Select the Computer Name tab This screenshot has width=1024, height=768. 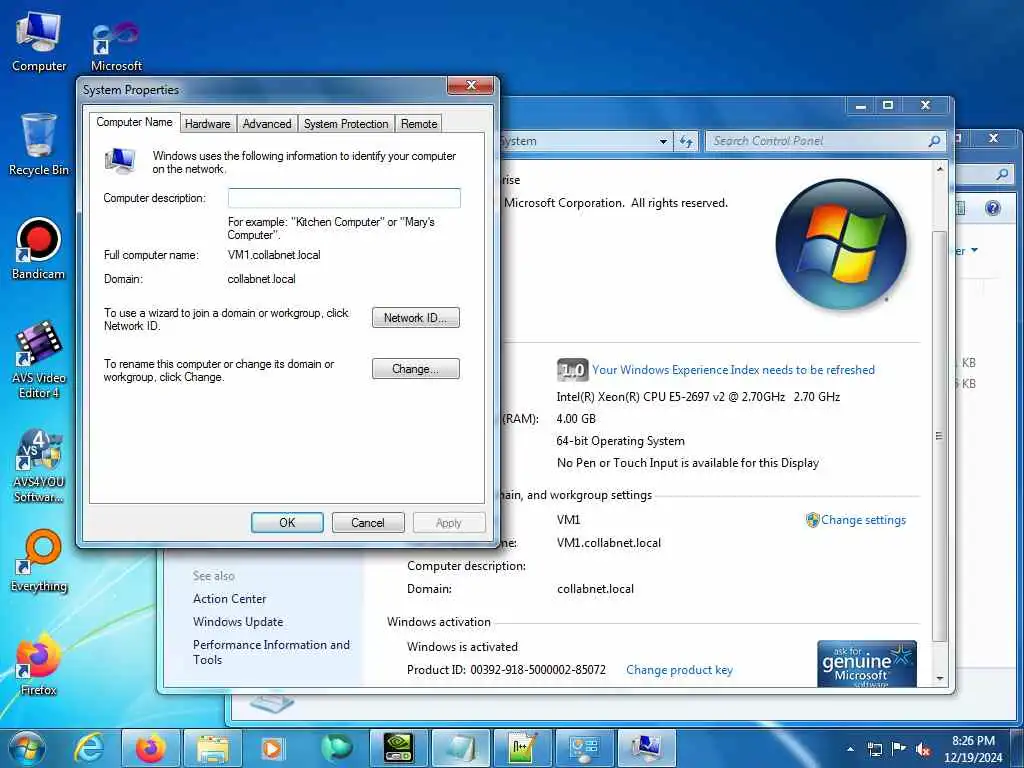(135, 122)
